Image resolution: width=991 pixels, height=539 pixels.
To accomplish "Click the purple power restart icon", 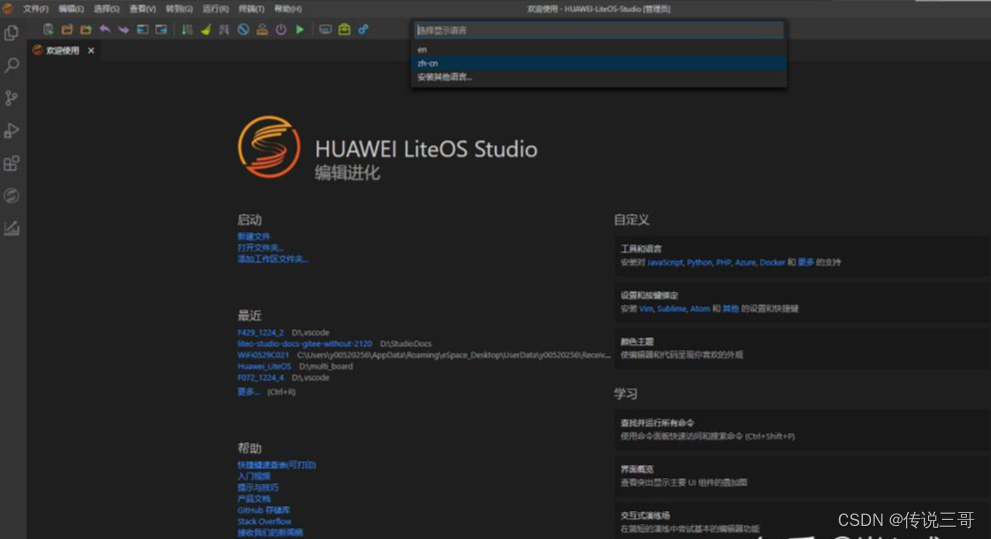I will point(281,29).
